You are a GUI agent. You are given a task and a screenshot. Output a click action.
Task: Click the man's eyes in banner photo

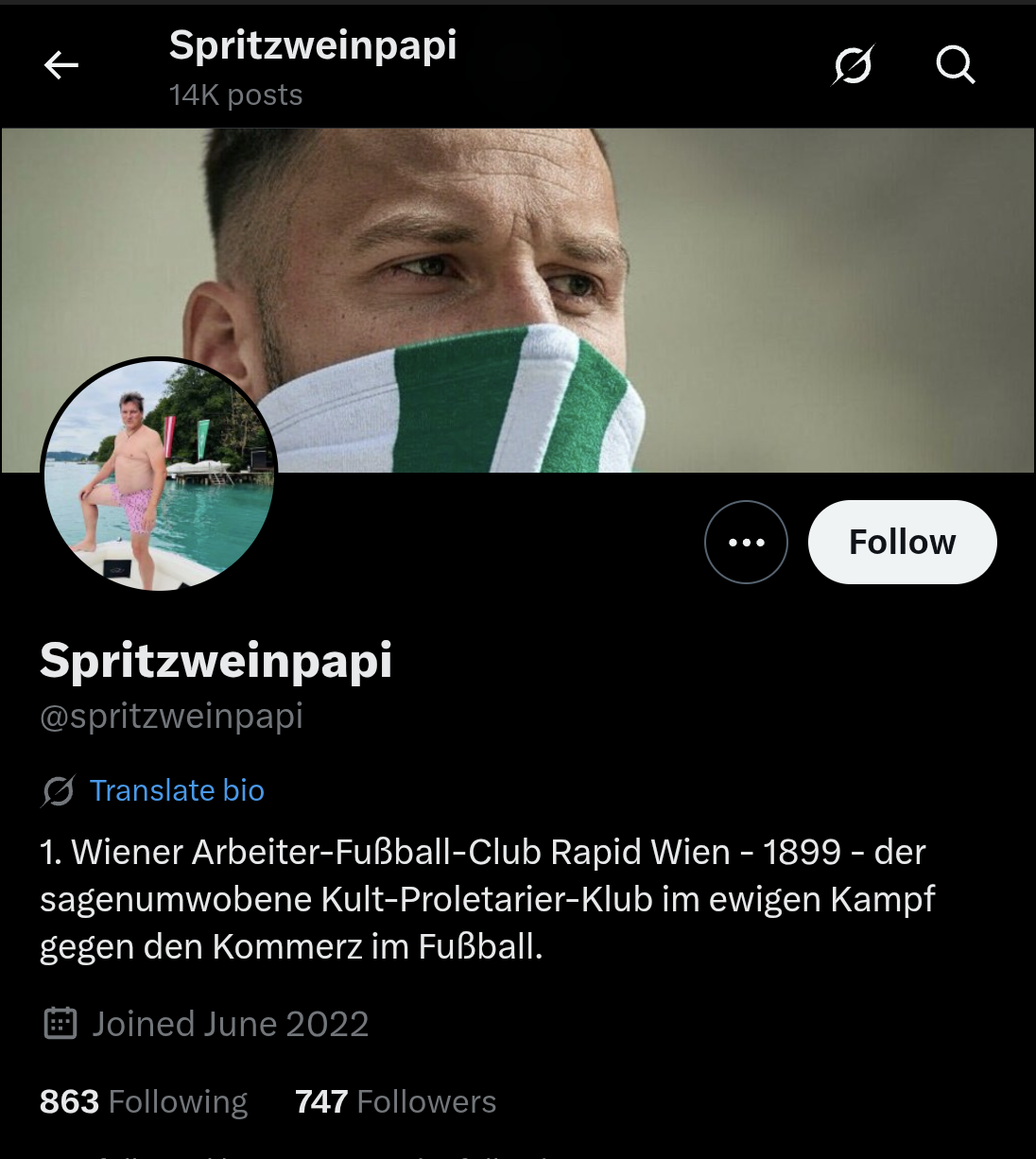(501, 274)
